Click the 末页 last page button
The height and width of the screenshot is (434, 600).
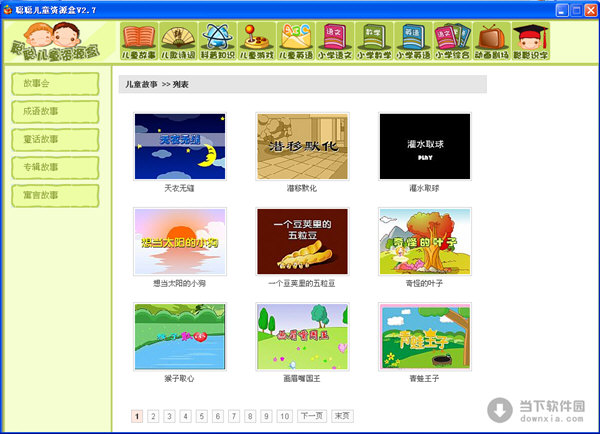tap(342, 416)
